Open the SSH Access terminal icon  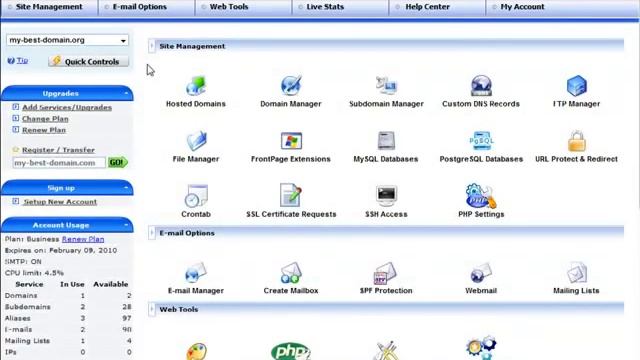point(386,195)
